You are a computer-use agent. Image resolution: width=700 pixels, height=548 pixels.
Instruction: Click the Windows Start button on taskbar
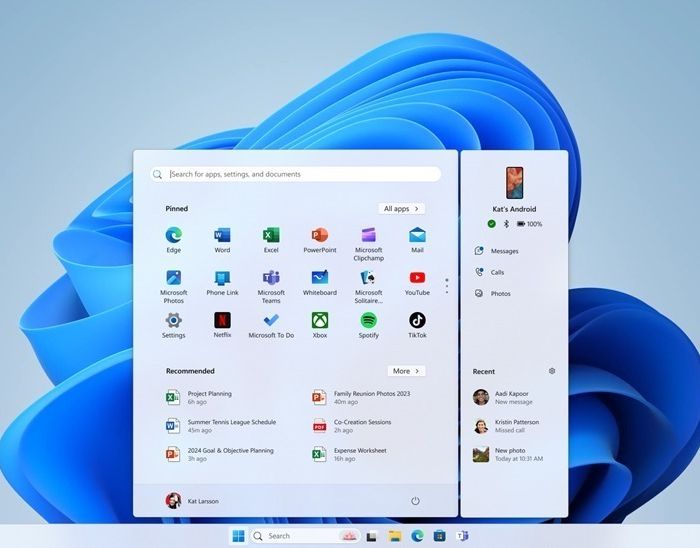pyautogui.click(x=238, y=536)
